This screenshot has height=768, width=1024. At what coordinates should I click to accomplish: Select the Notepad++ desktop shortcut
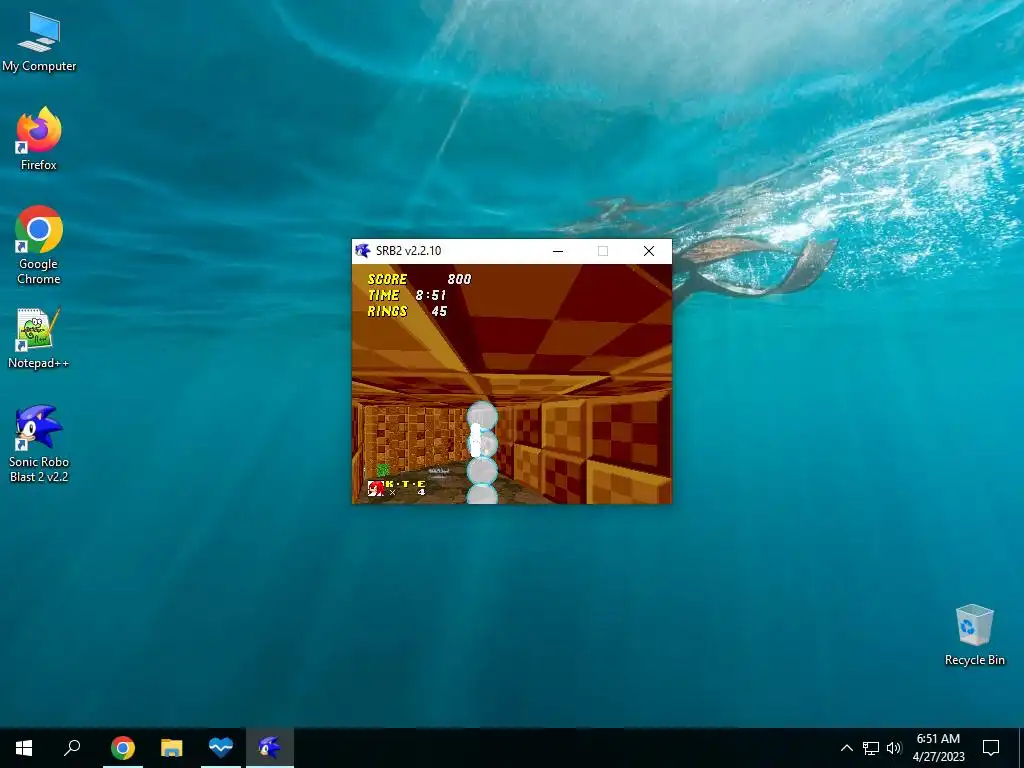click(x=39, y=339)
